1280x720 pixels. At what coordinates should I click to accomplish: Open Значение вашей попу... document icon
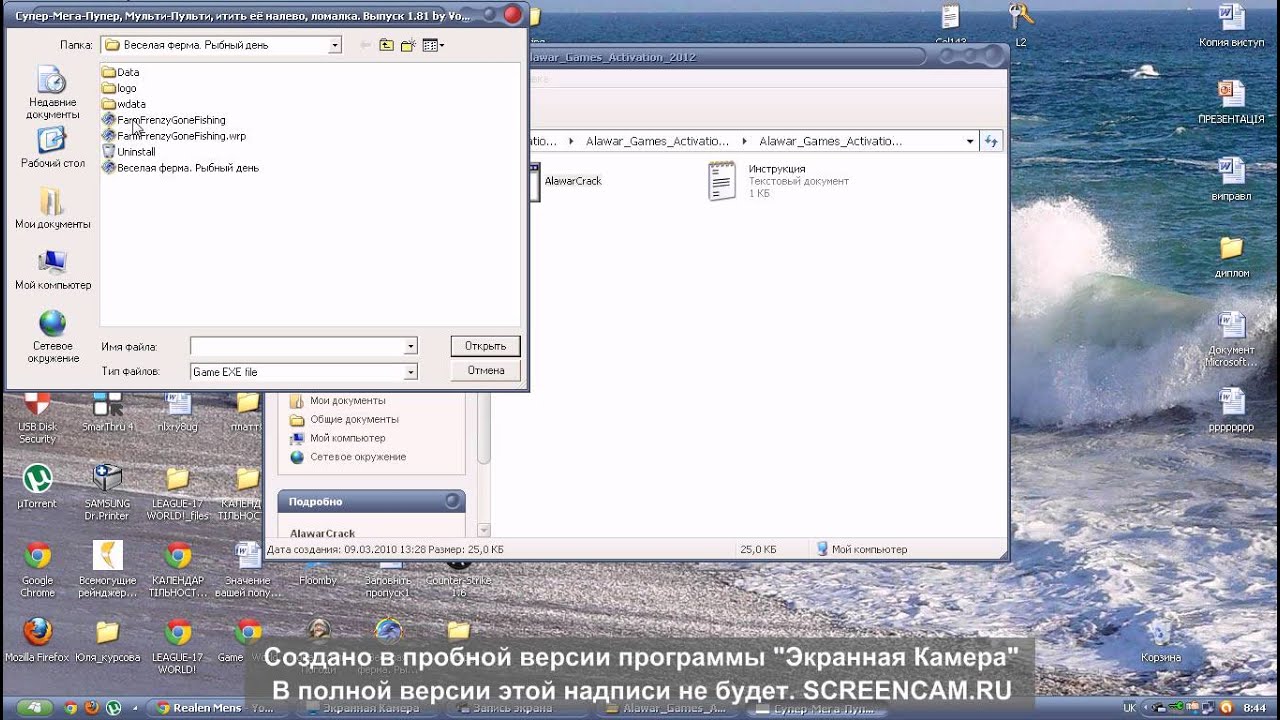pos(247,570)
